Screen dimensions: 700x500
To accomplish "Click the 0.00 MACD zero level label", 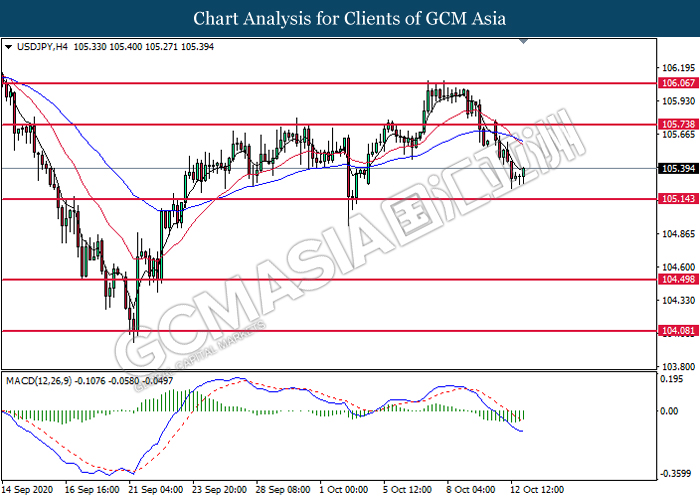I will click(x=669, y=411).
